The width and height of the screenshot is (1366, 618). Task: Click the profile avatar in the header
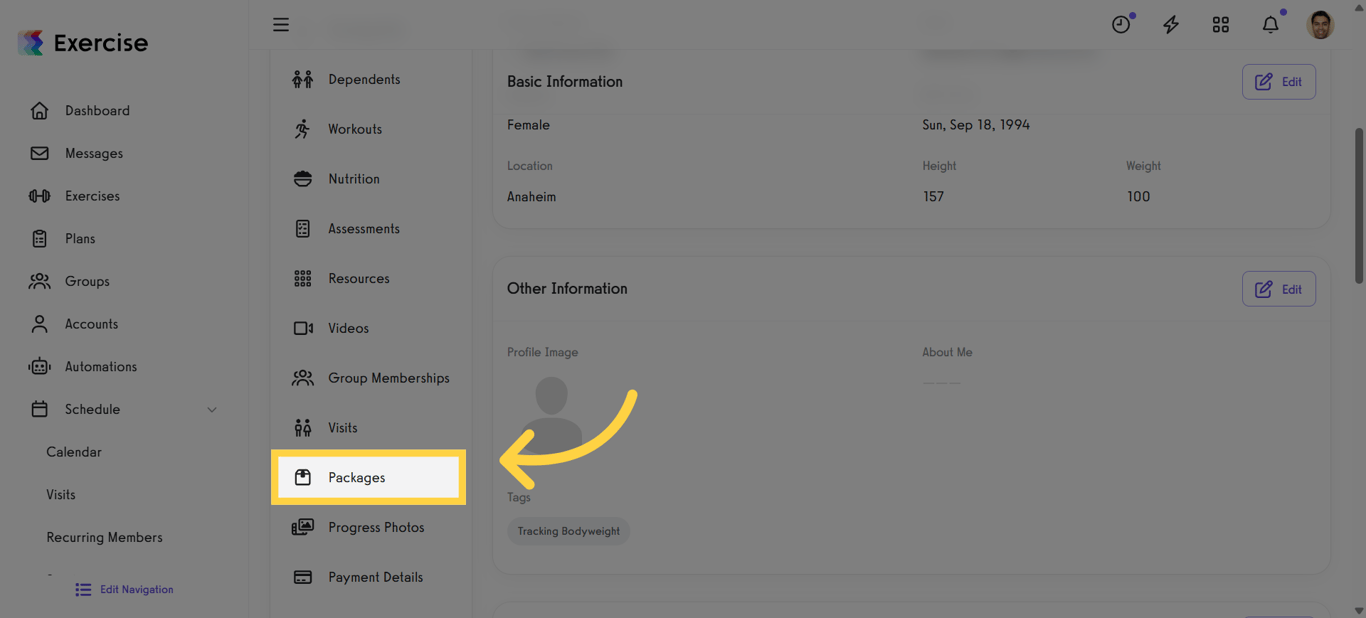(1320, 24)
